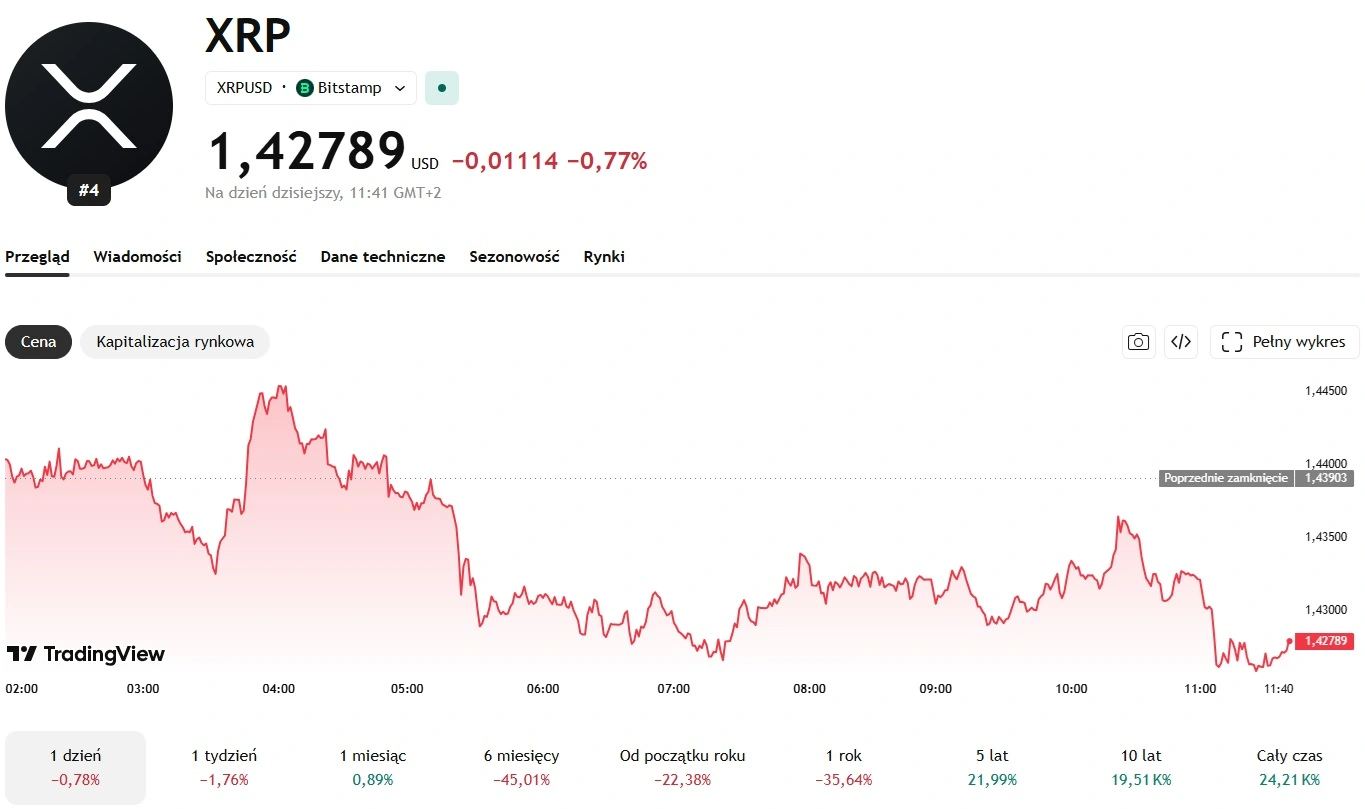Viewport: 1365px width, 809px height.
Task: Select the Cena chart toggle
Action: (x=38, y=342)
